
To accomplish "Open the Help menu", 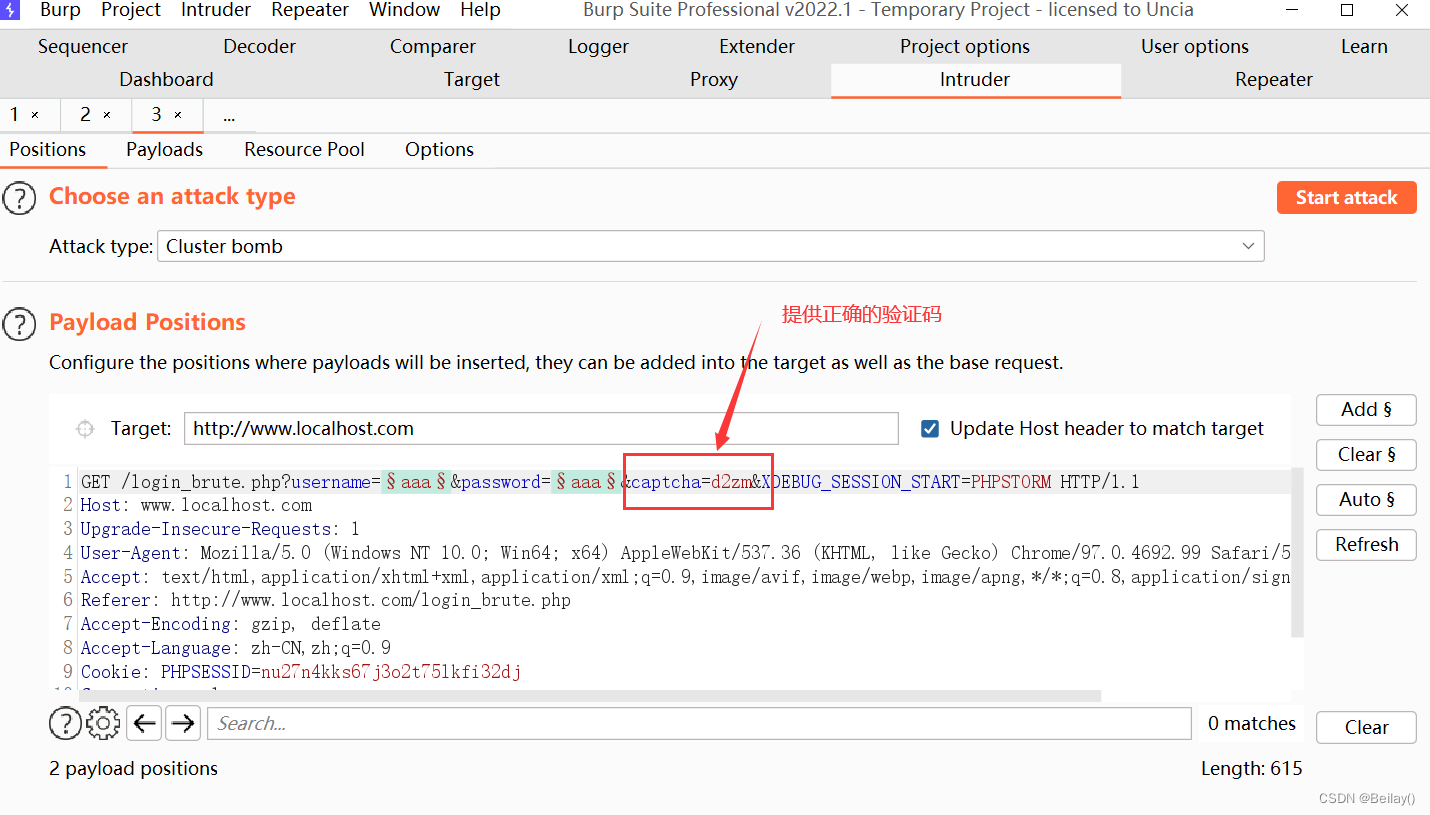I will (480, 10).
